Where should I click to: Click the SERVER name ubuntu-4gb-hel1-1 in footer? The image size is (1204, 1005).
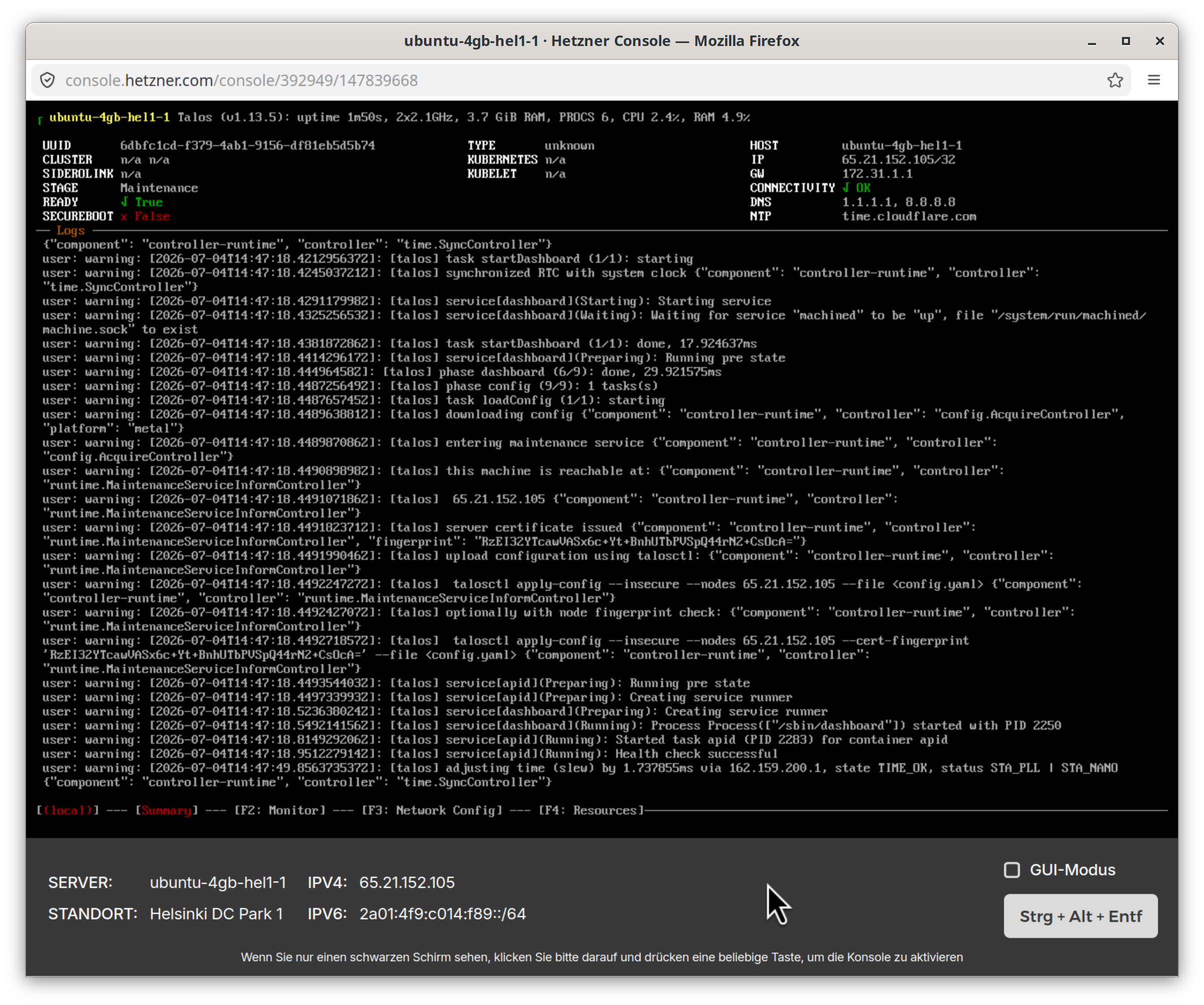(218, 882)
